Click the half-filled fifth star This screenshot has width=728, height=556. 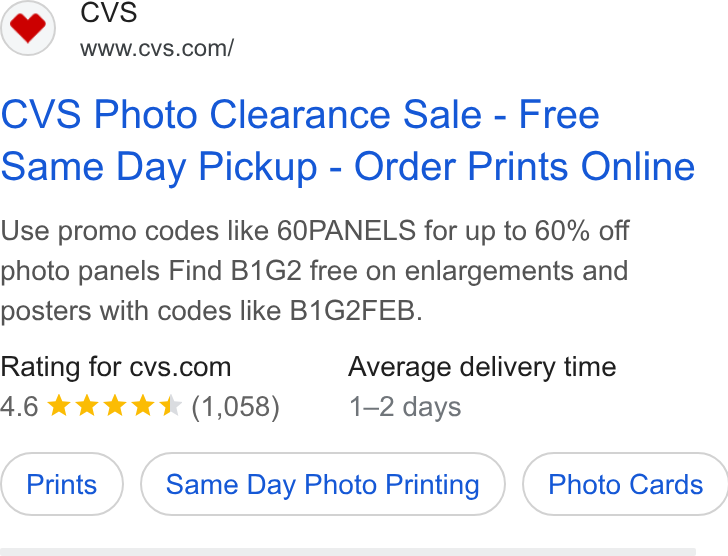170,406
